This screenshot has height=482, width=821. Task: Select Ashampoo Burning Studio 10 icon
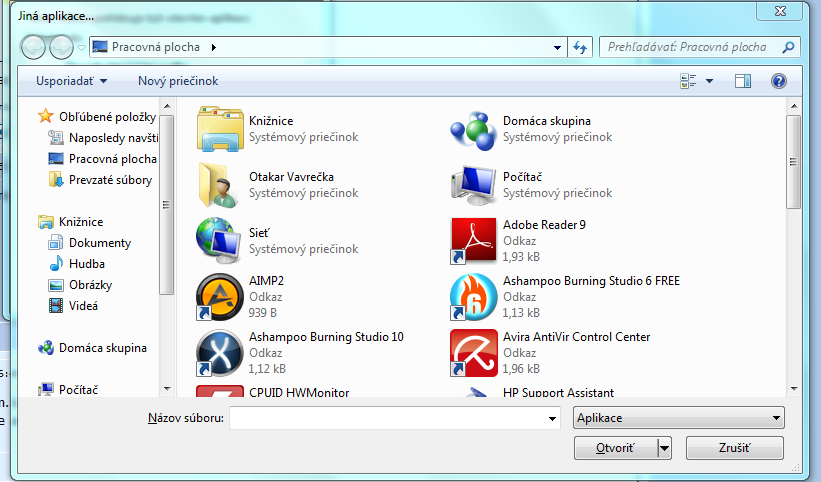tap(220, 353)
